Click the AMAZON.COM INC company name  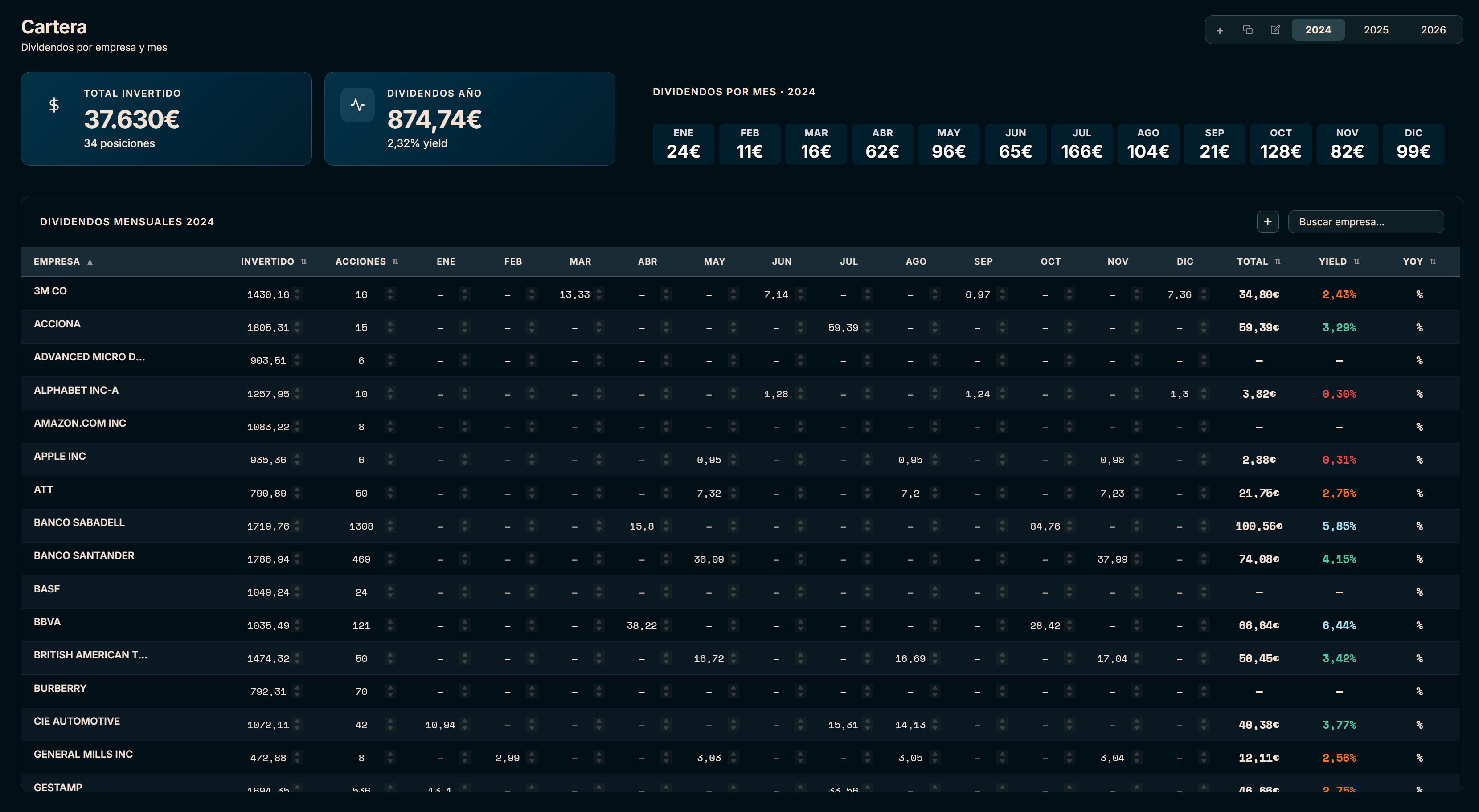click(x=80, y=424)
